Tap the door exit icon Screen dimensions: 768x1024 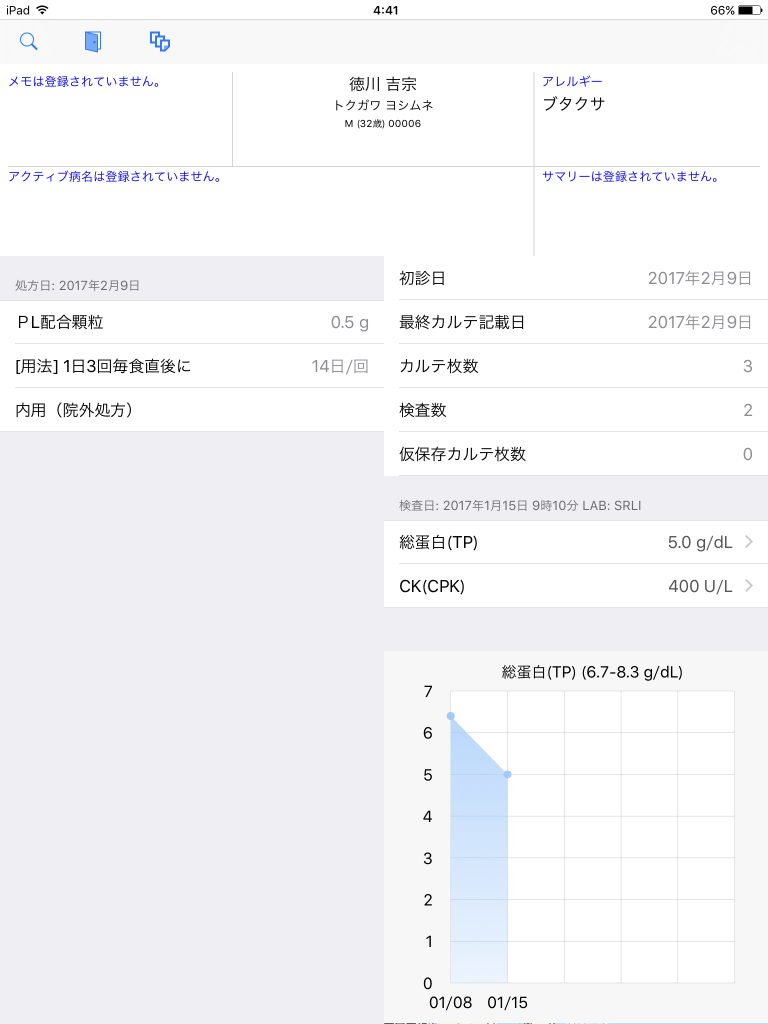[x=93, y=41]
